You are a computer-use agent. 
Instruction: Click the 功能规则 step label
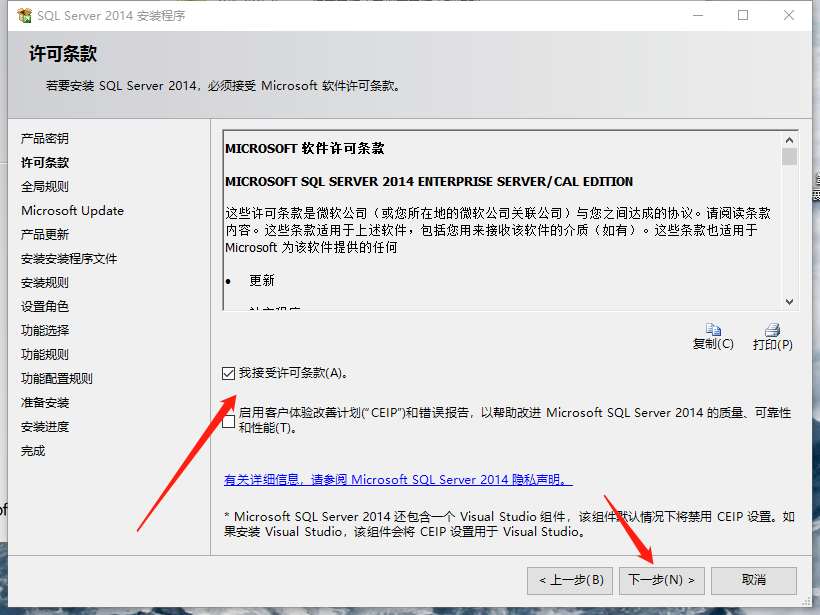[45, 355]
